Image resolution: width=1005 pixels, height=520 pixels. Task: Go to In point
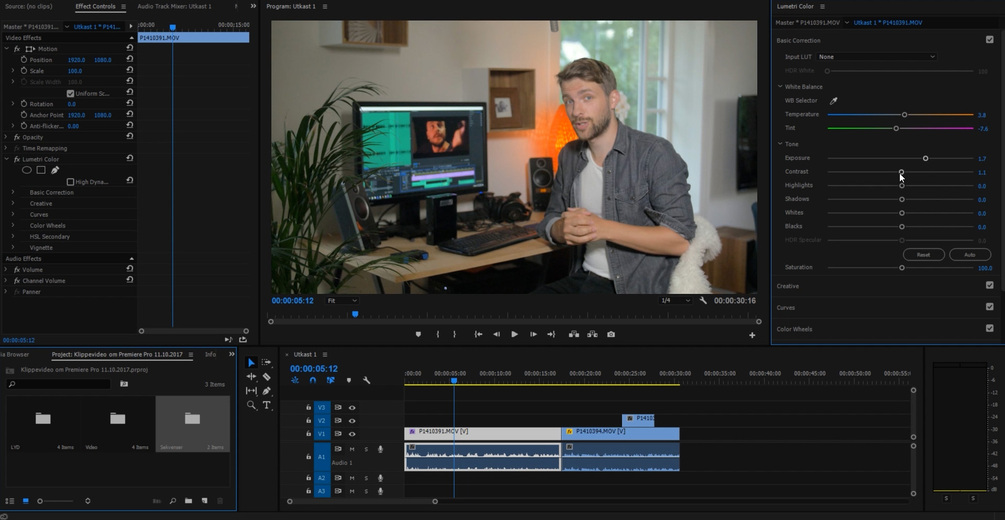tap(478, 334)
